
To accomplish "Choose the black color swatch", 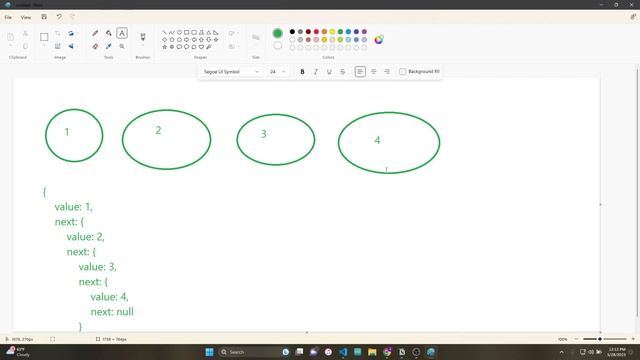I will coord(292,31).
